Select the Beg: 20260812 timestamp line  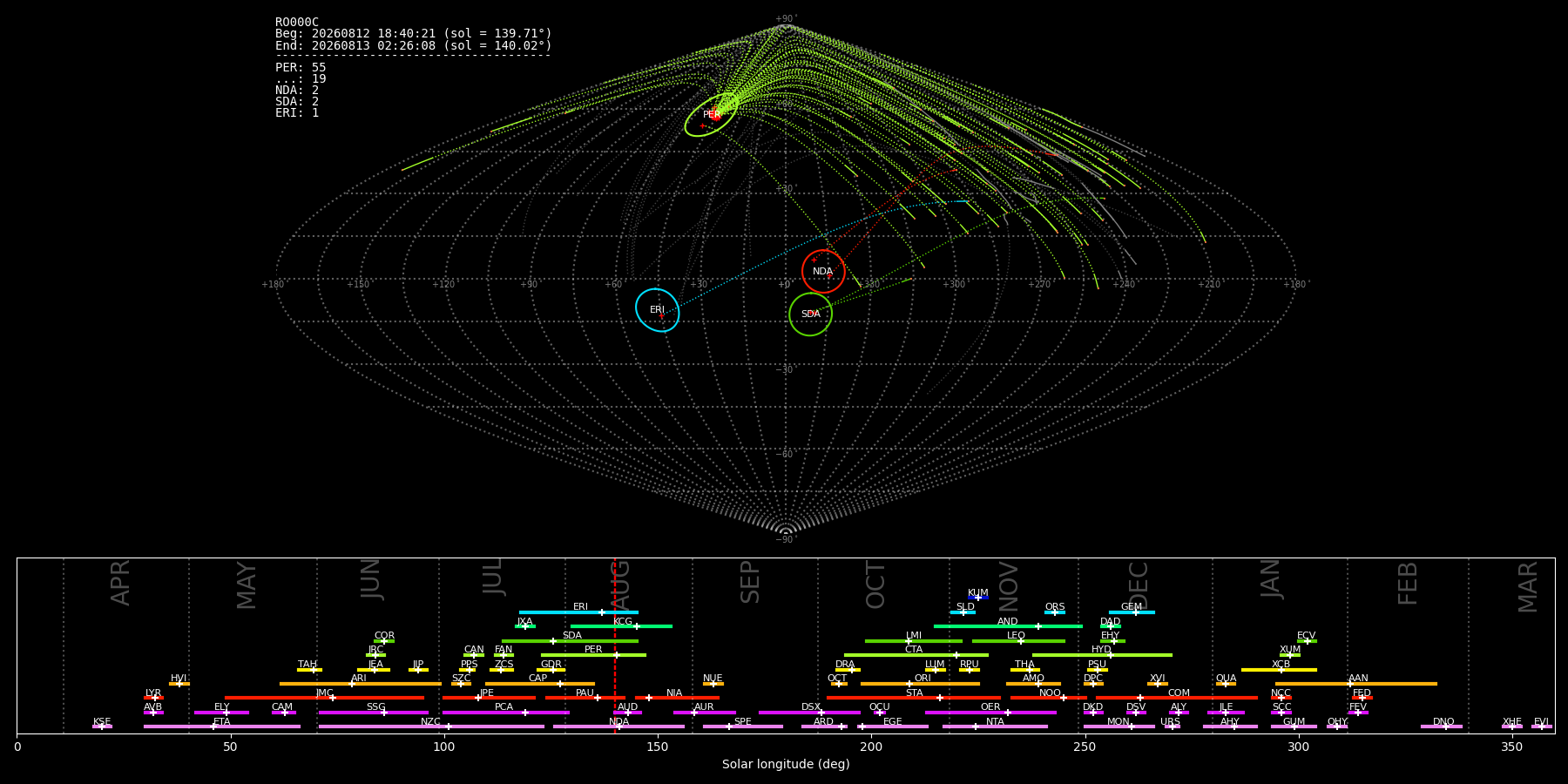(414, 34)
